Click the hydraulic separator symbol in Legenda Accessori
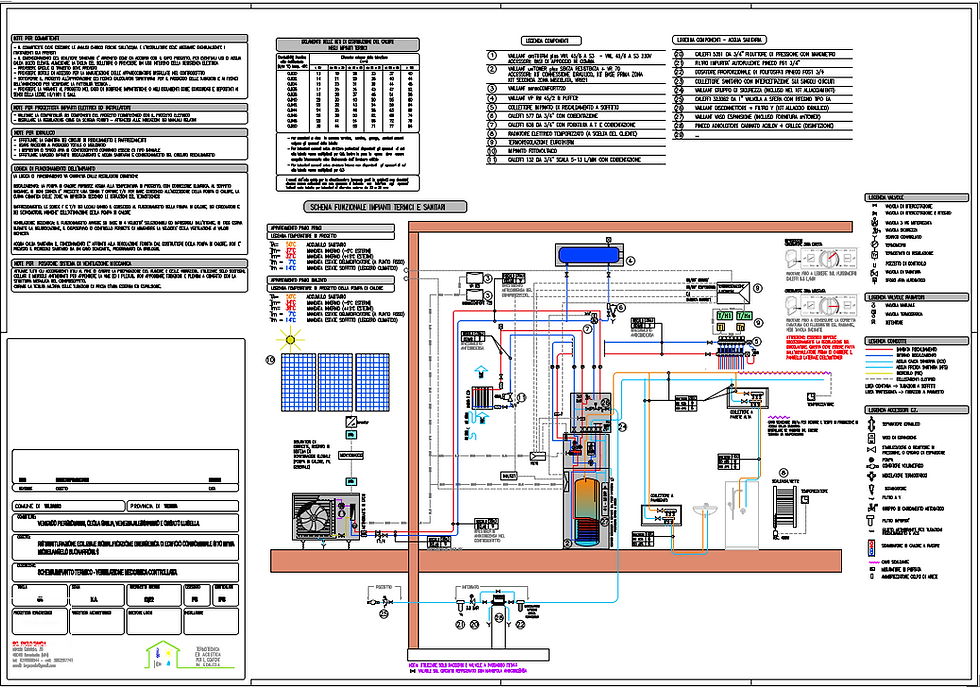This screenshot has height=688, width=980. pos(871,424)
